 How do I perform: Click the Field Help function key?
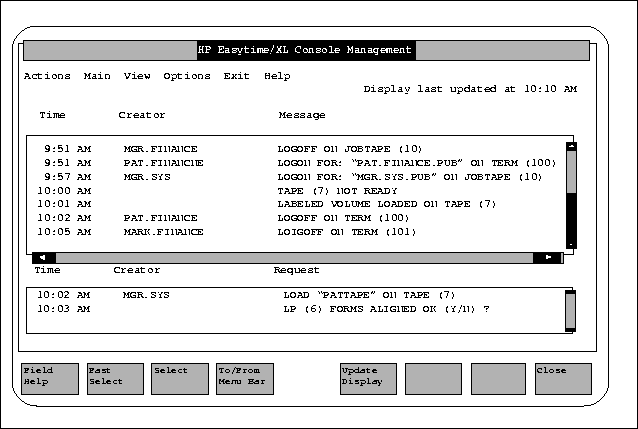(x=50, y=379)
